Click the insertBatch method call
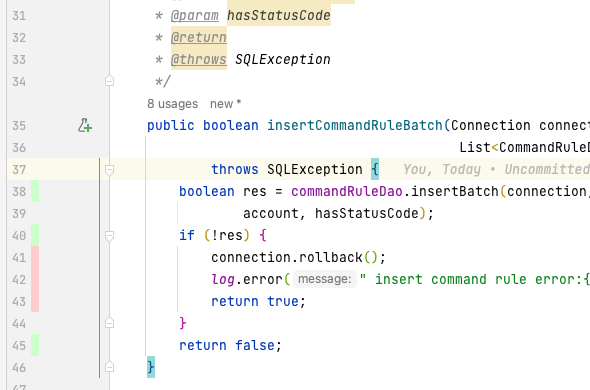 click(455, 191)
